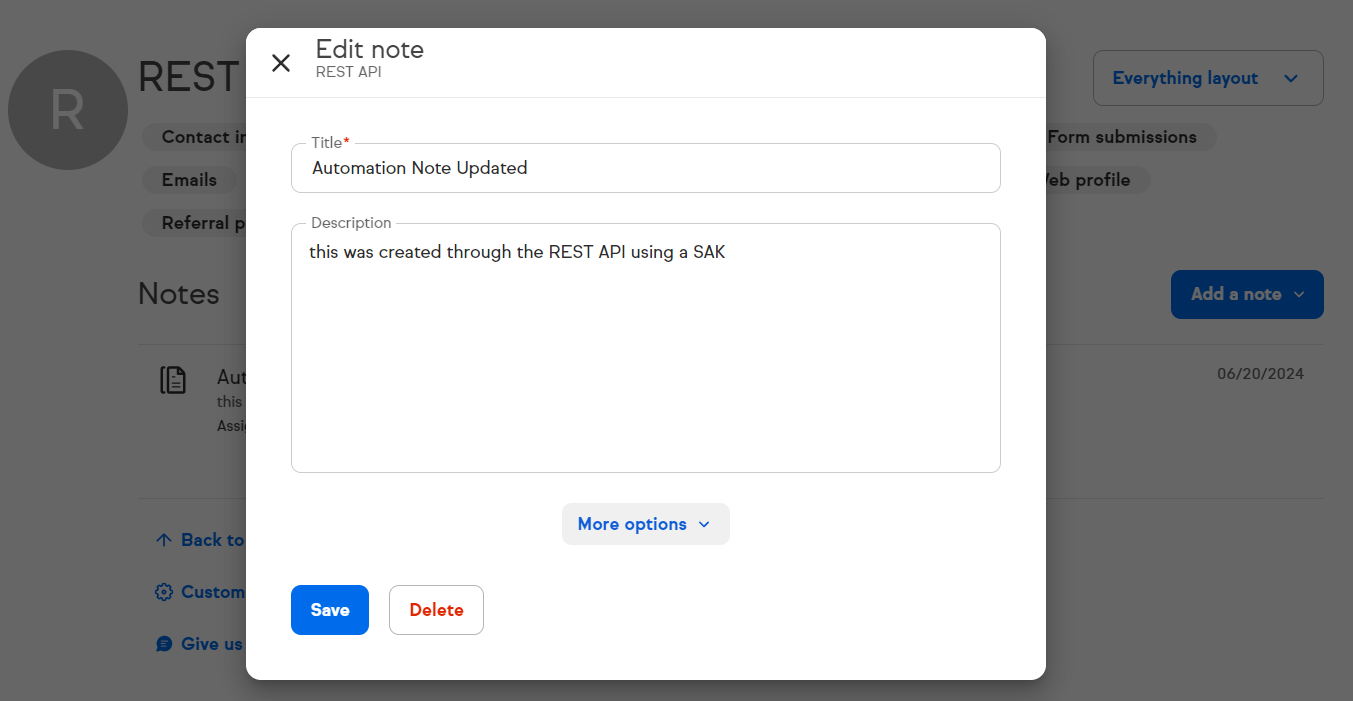Select the Emails tab
Screen dimensions: 1353x701
click(189, 180)
